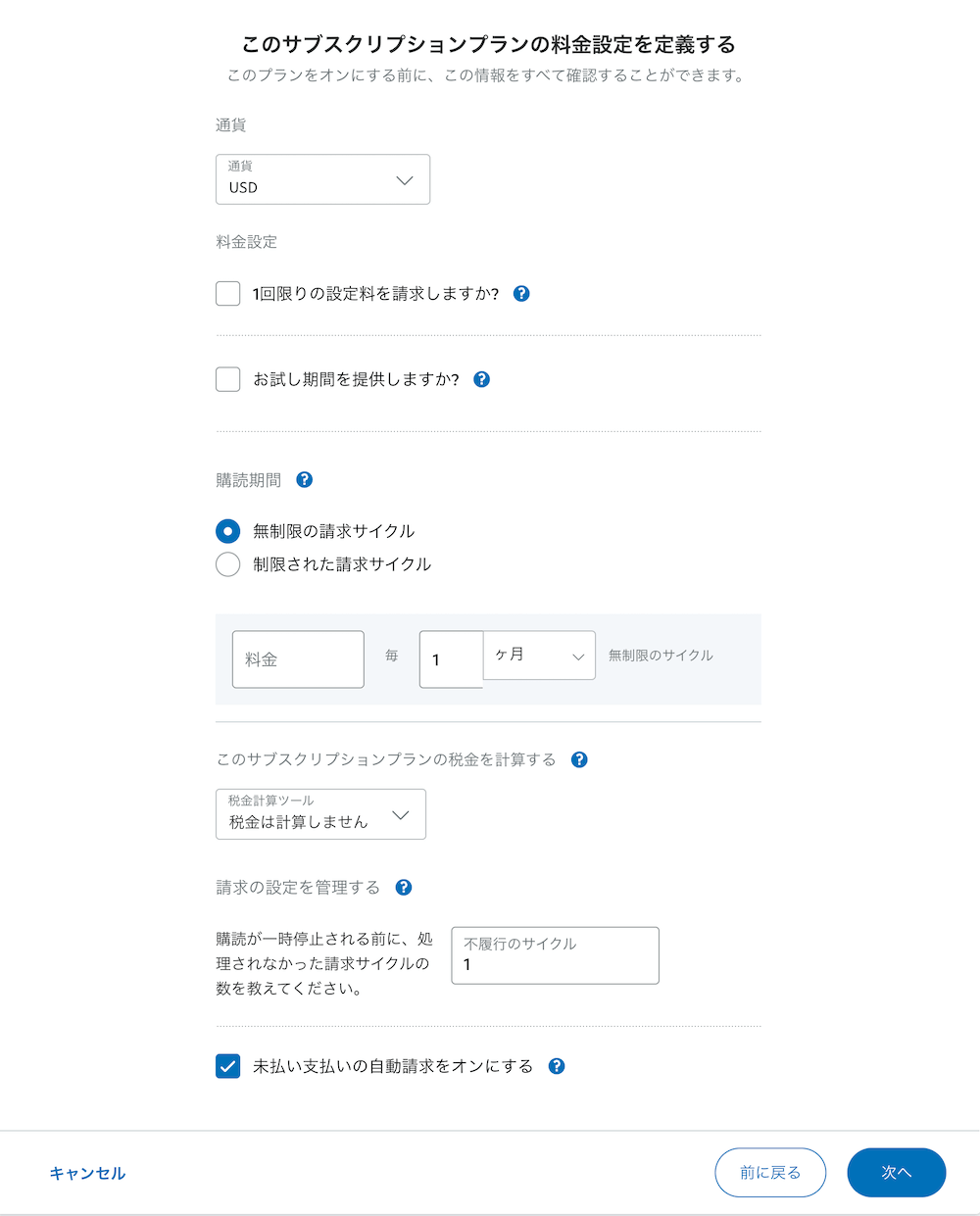Open help icon next to trial period question
This screenshot has height=1216, width=980.
click(481, 379)
